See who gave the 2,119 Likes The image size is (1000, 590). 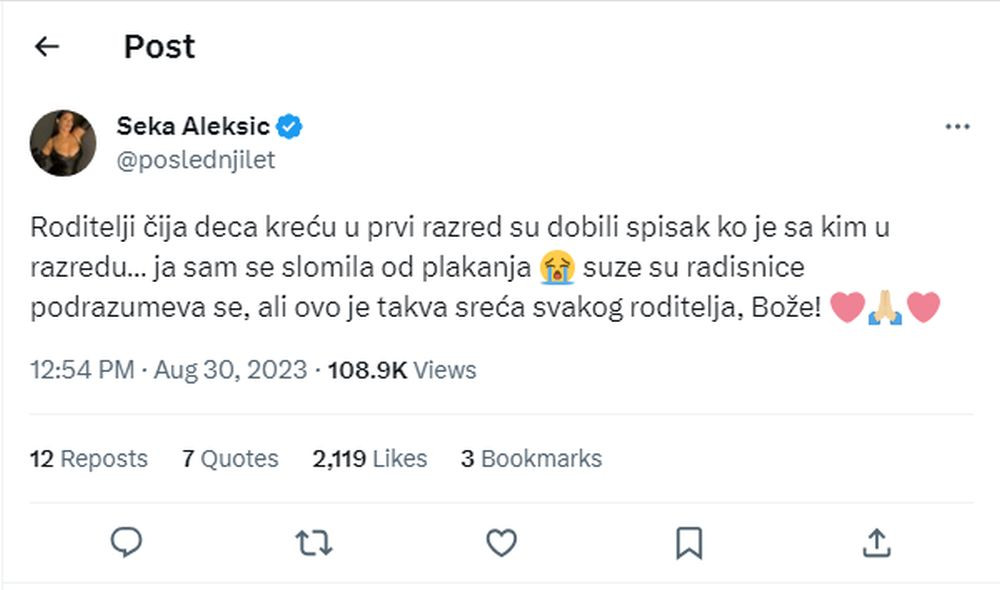369,459
